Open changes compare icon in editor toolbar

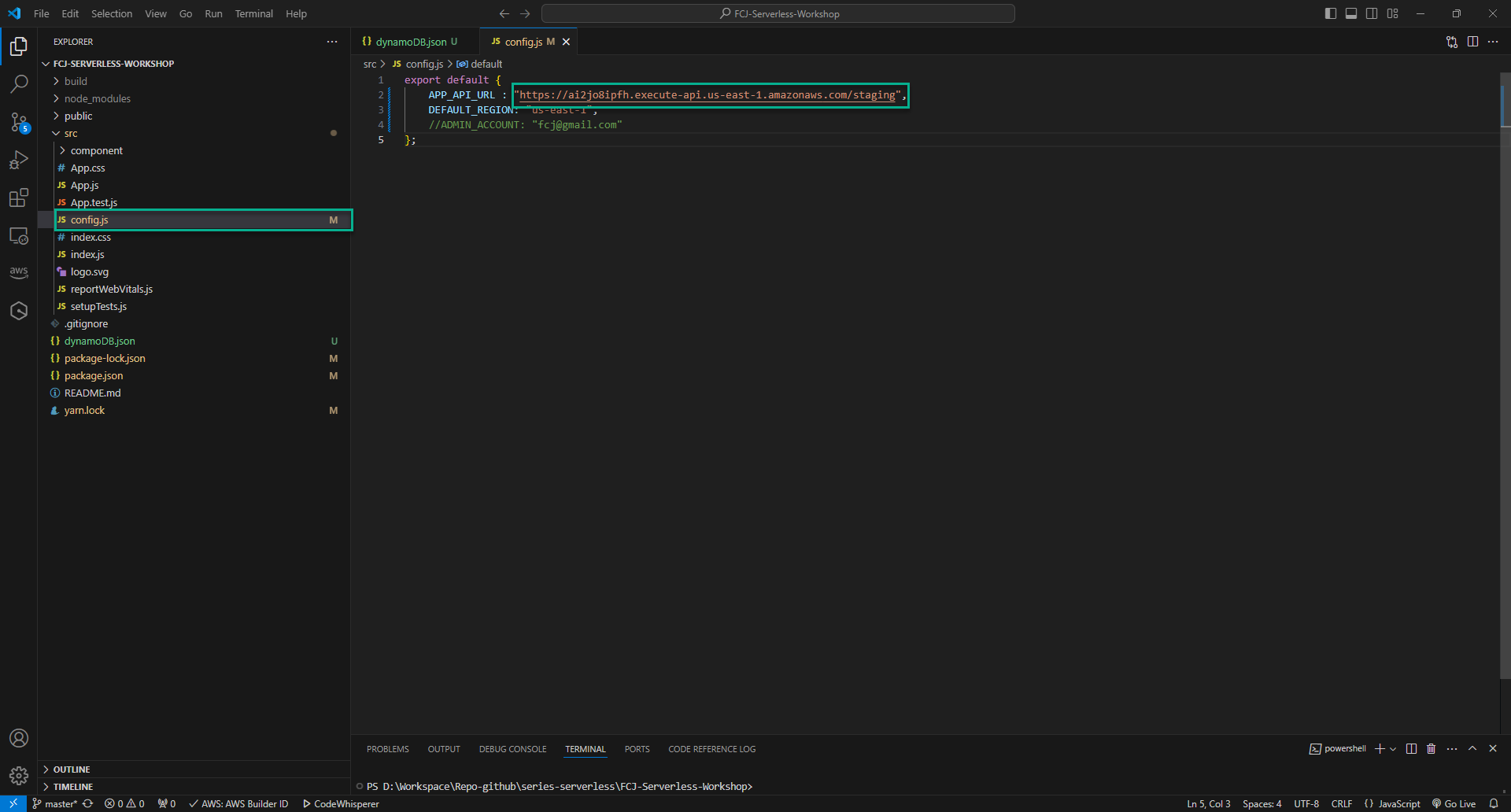coord(1452,42)
